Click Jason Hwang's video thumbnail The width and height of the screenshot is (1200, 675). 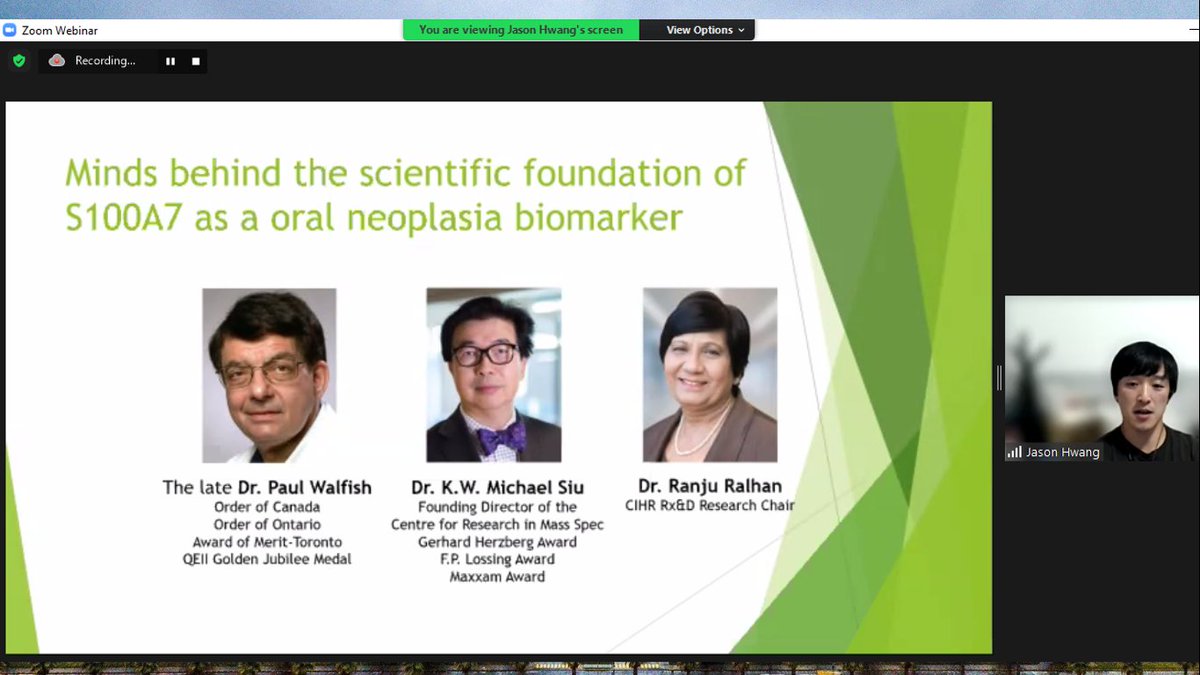click(1101, 378)
